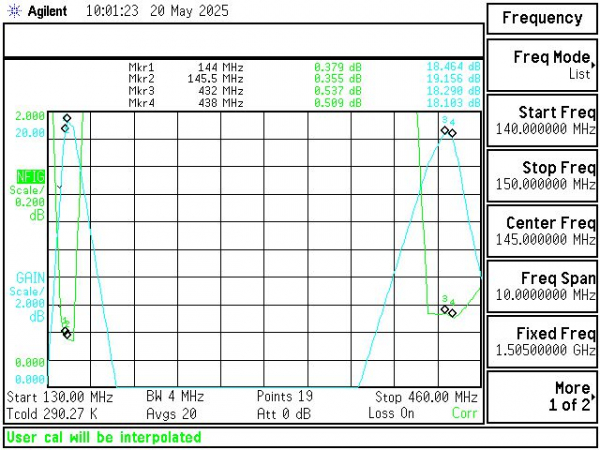Click the Mkr4 438 MHz readout row

304,103
